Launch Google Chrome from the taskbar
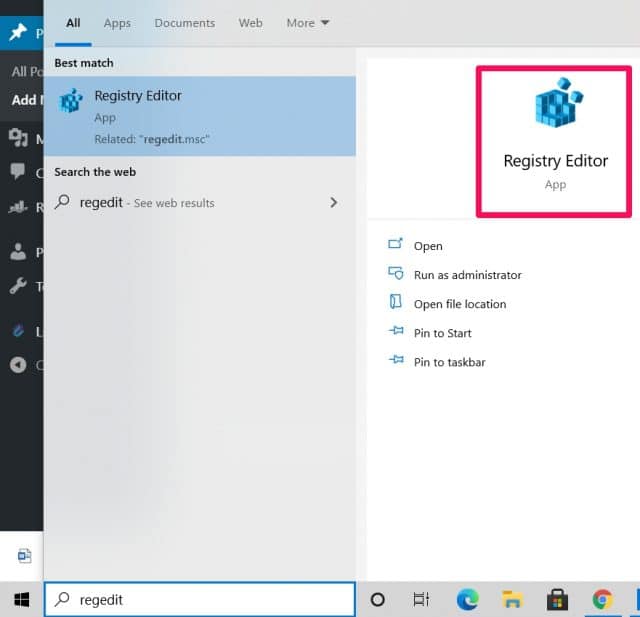The width and height of the screenshot is (640, 617). [602, 599]
